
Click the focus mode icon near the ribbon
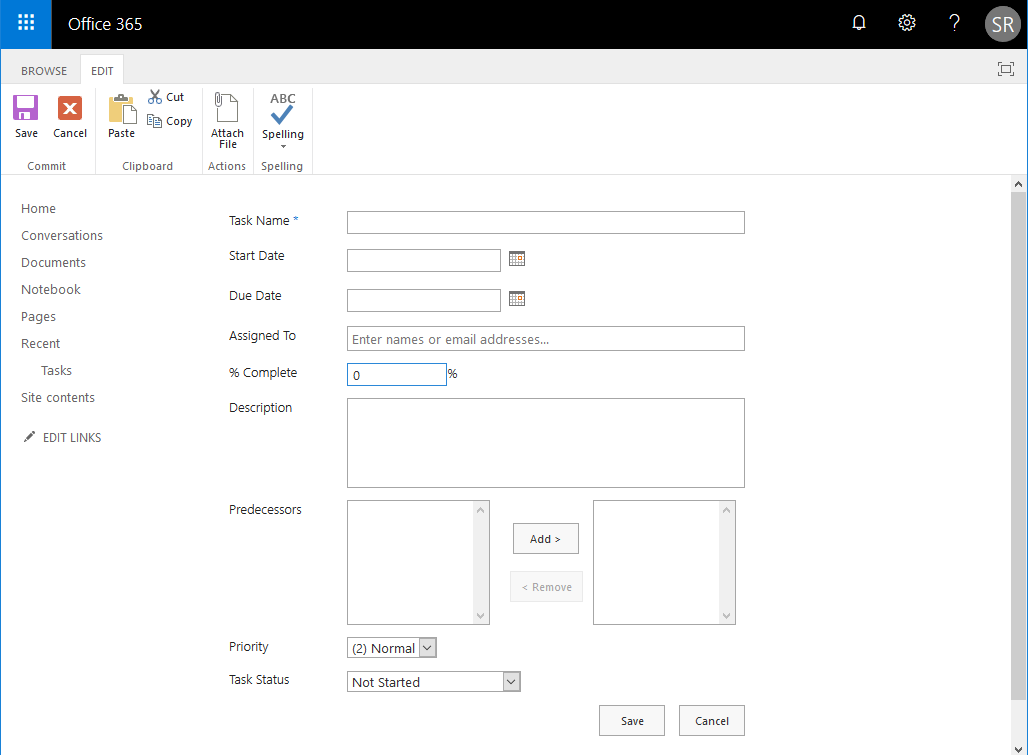[1005, 69]
